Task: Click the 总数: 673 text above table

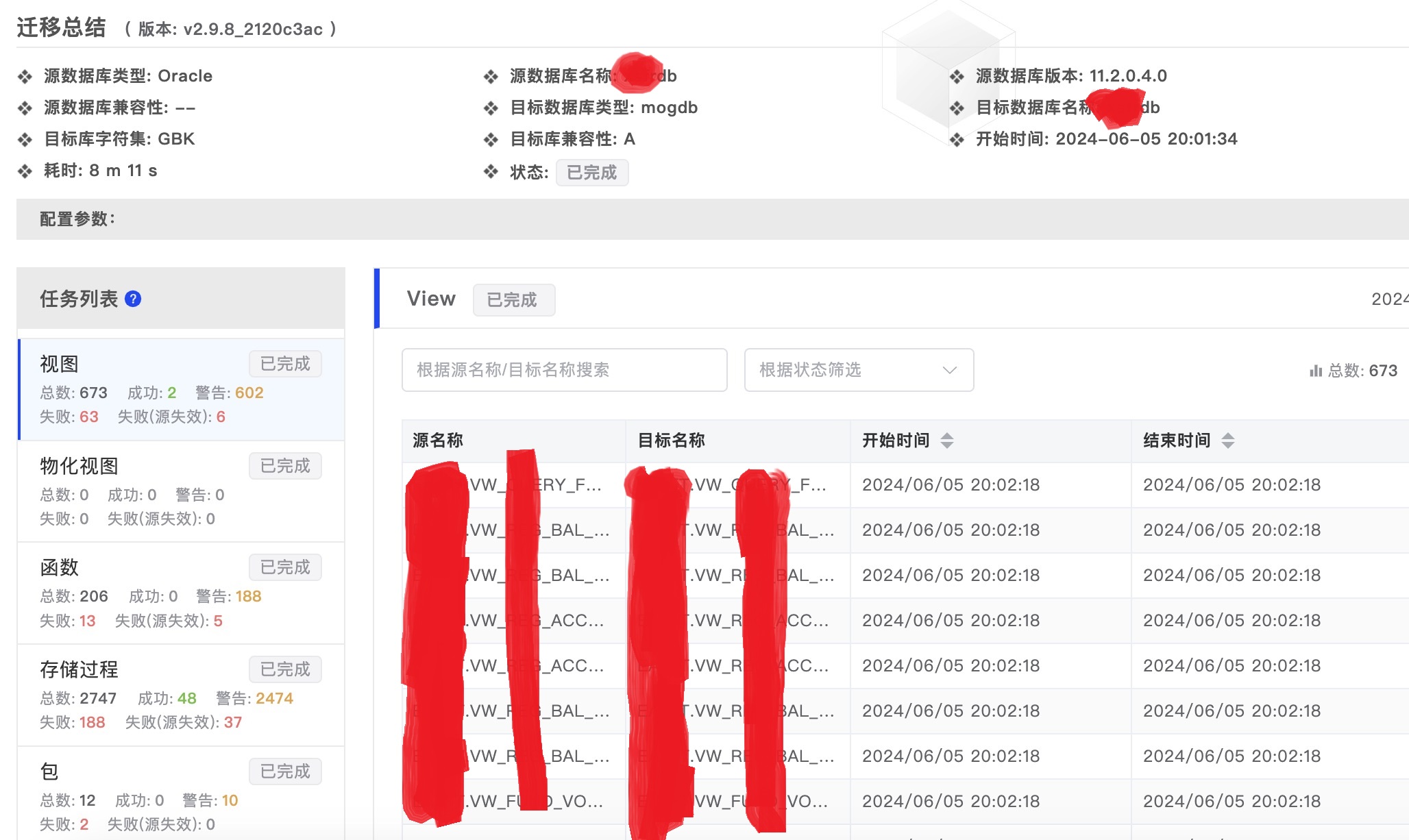Action: [x=1362, y=371]
